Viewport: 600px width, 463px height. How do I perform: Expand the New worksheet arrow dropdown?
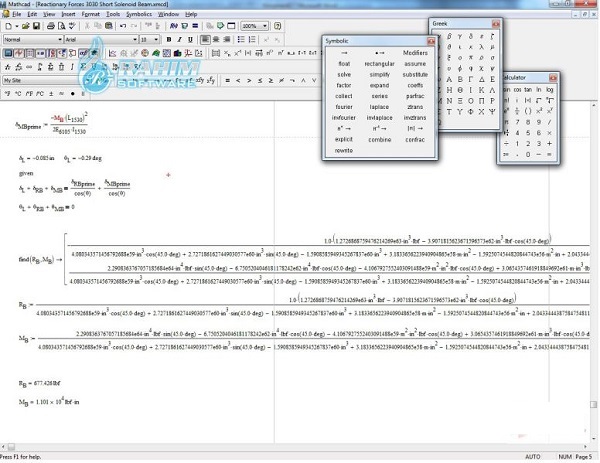coord(16,26)
